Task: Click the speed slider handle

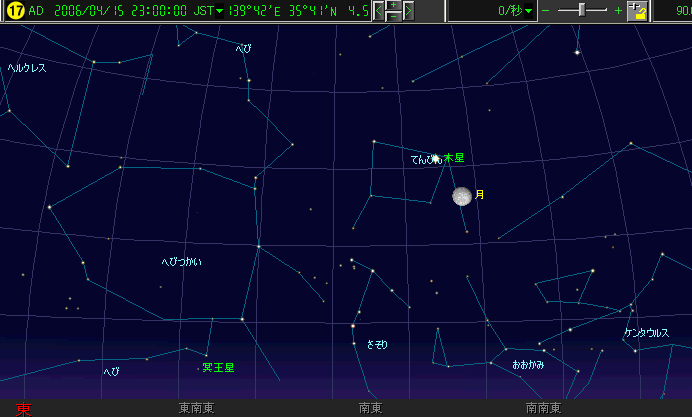Action: tap(580, 10)
